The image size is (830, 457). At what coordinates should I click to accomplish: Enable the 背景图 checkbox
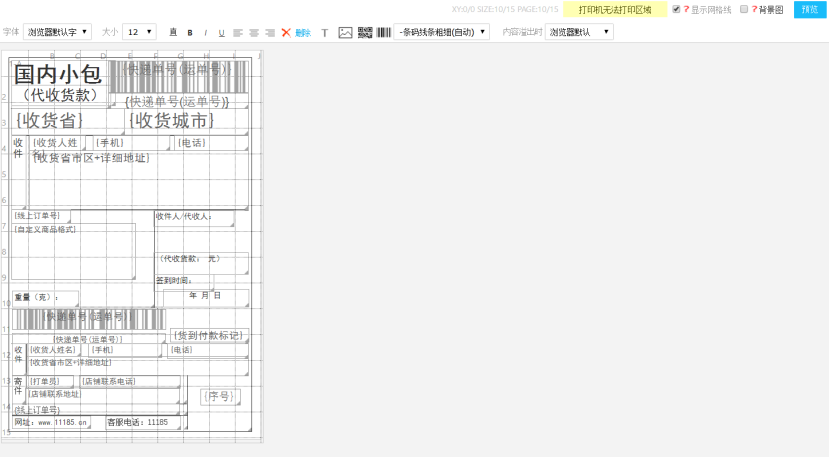tap(743, 9)
